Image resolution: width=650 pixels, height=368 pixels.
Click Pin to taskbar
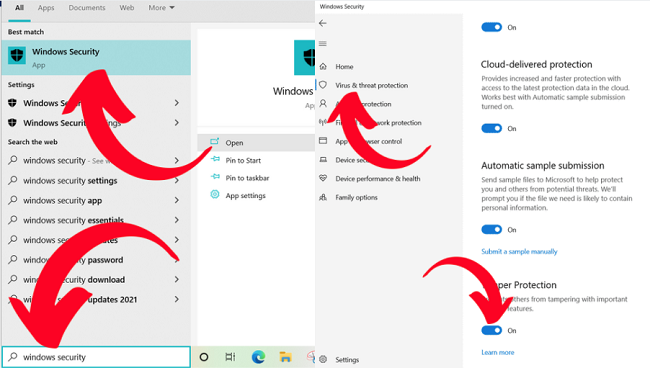[247, 178]
